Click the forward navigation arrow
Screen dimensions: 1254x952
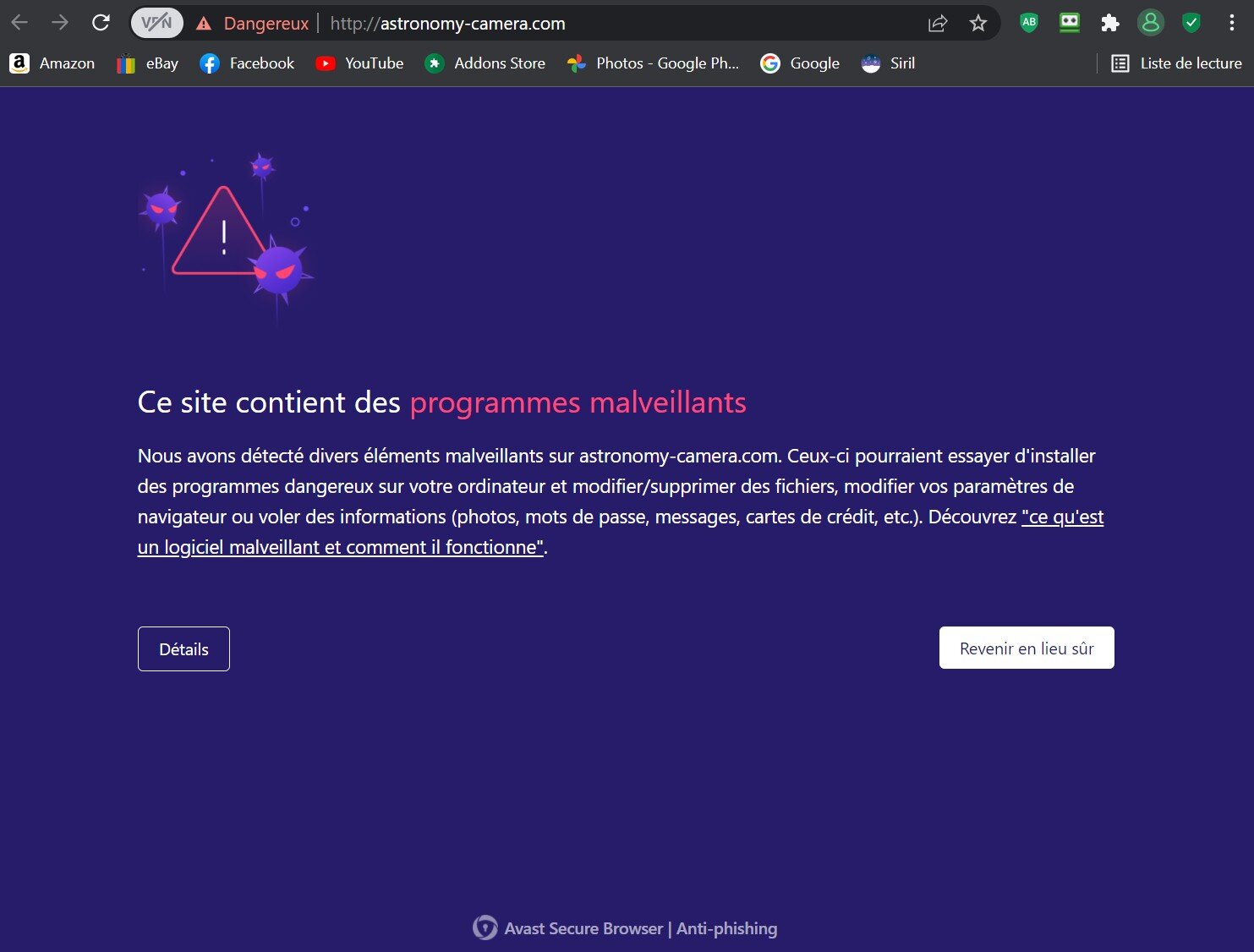click(x=60, y=23)
